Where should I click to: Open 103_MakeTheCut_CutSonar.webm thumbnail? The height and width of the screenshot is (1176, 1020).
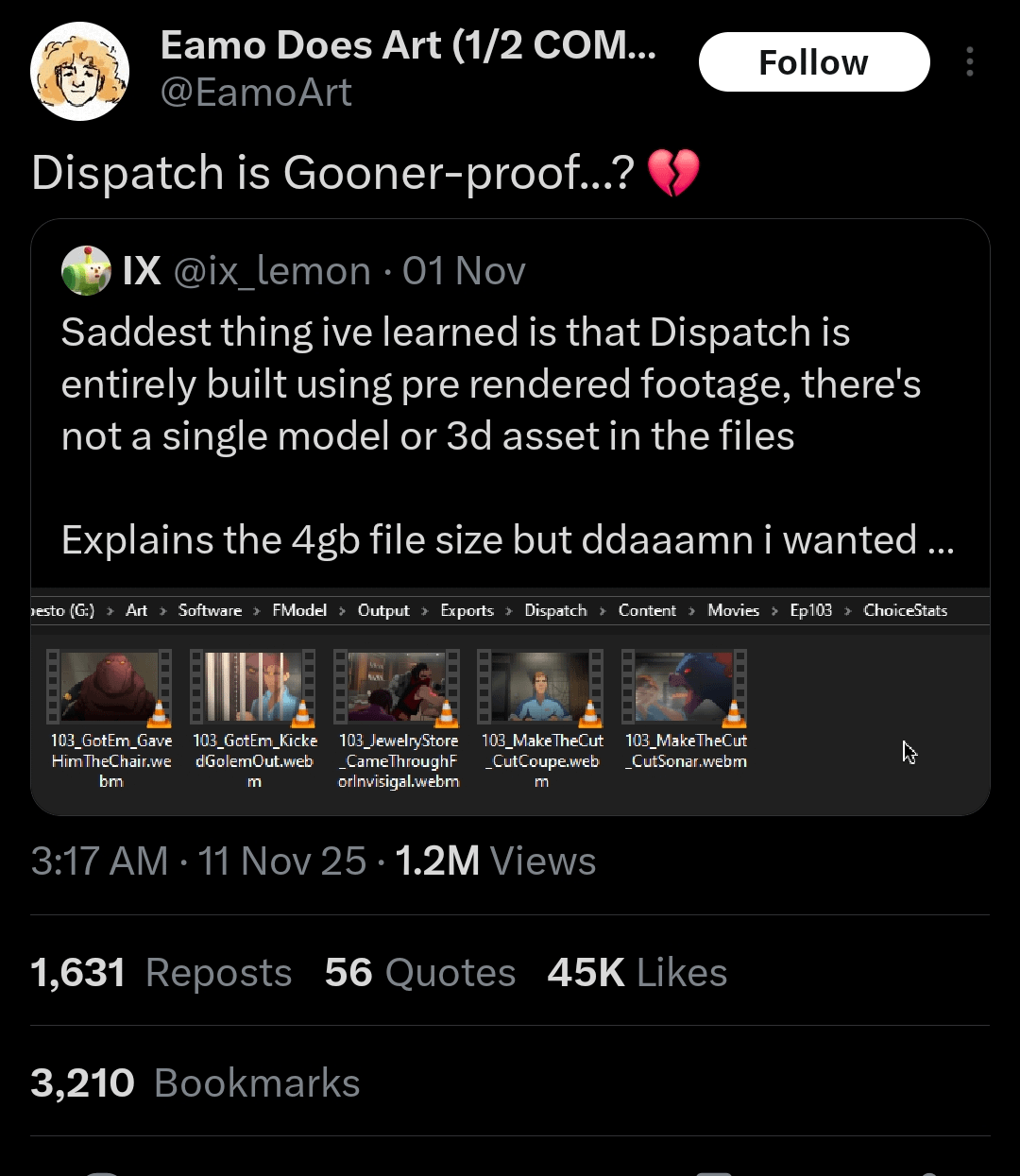coord(685,687)
